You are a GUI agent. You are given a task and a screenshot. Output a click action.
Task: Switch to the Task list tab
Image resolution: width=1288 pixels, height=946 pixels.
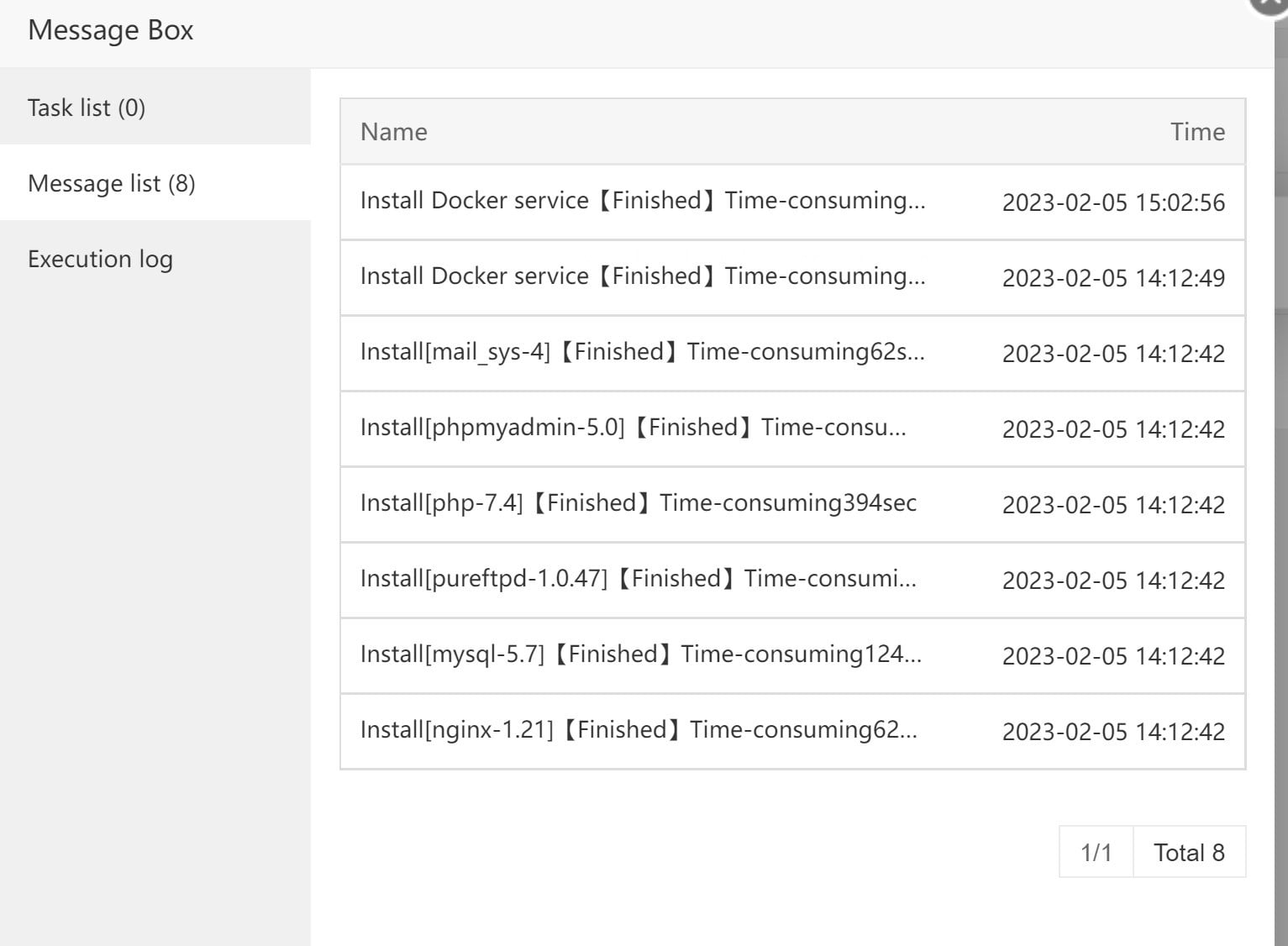(87, 108)
